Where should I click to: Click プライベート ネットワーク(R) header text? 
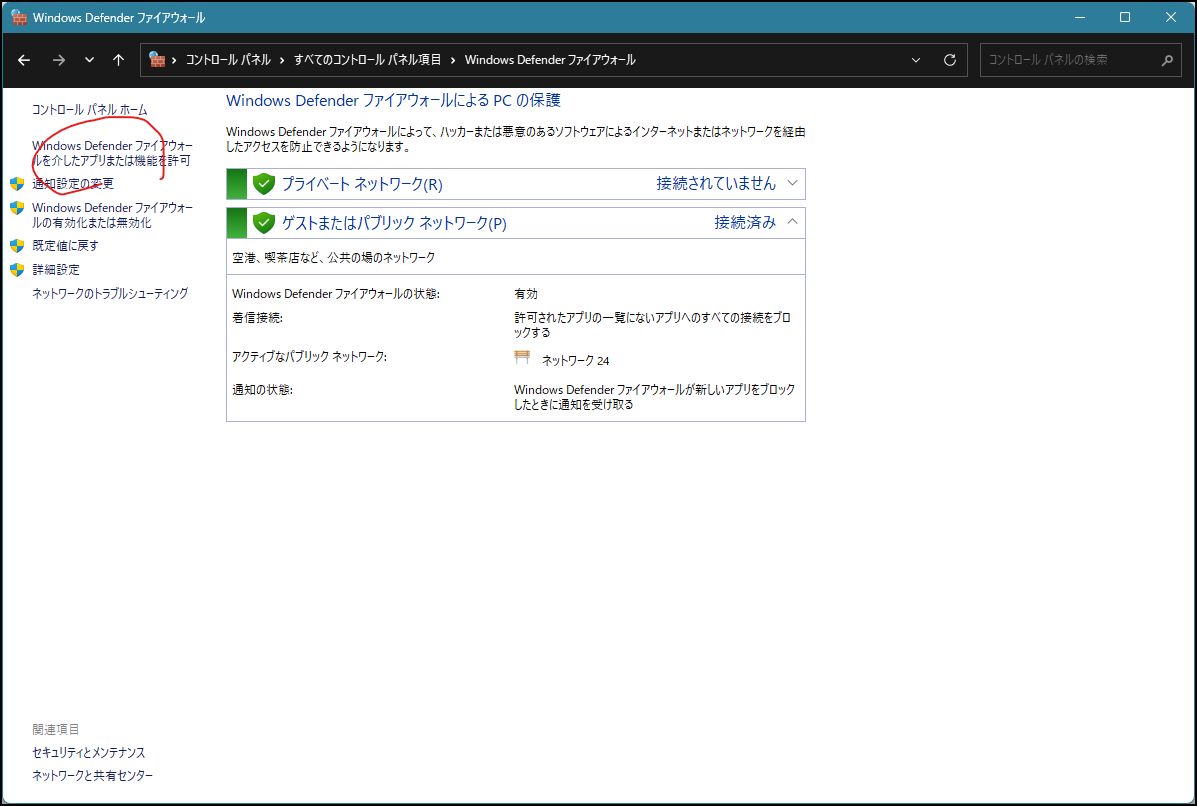[x=362, y=184]
